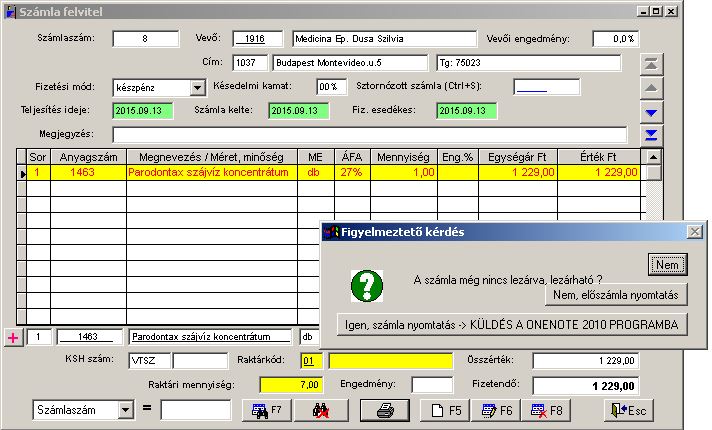Click the address field Budapest Montevideo
Viewport: 712px width, 430px height.
coord(350,63)
